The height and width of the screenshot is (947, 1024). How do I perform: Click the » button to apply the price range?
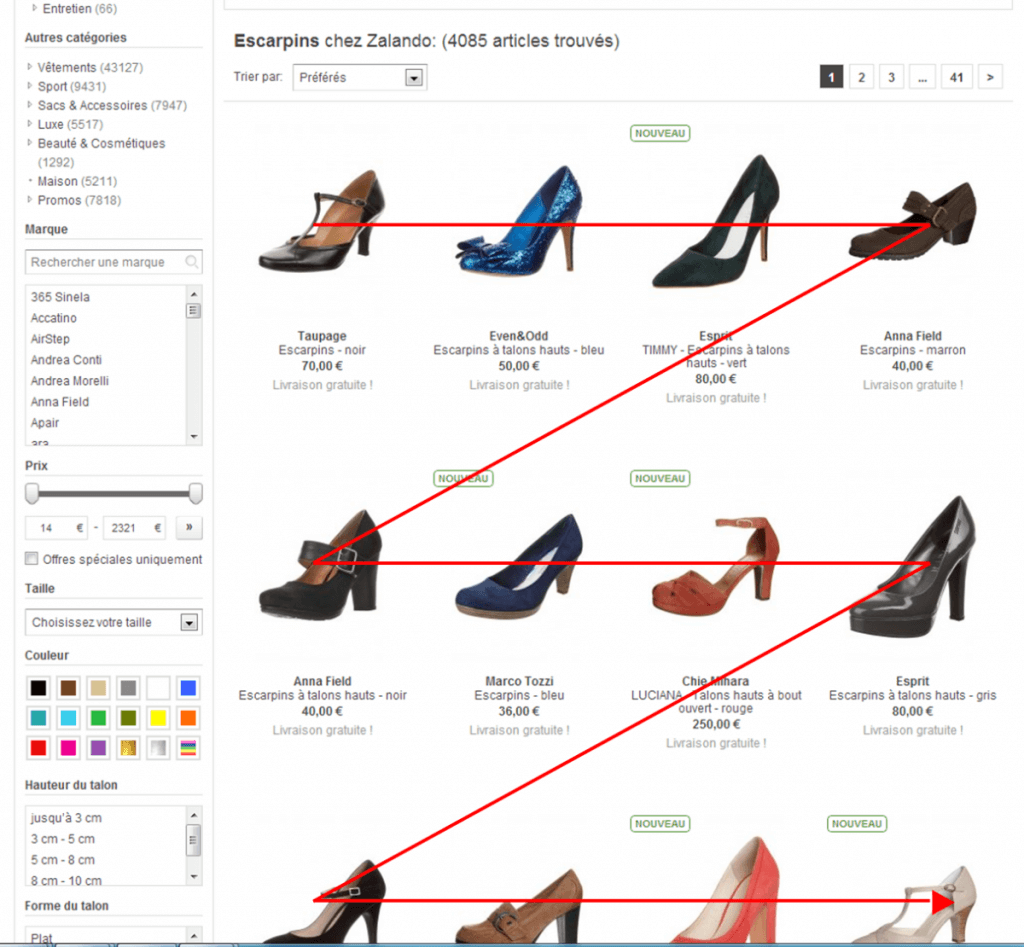click(188, 527)
